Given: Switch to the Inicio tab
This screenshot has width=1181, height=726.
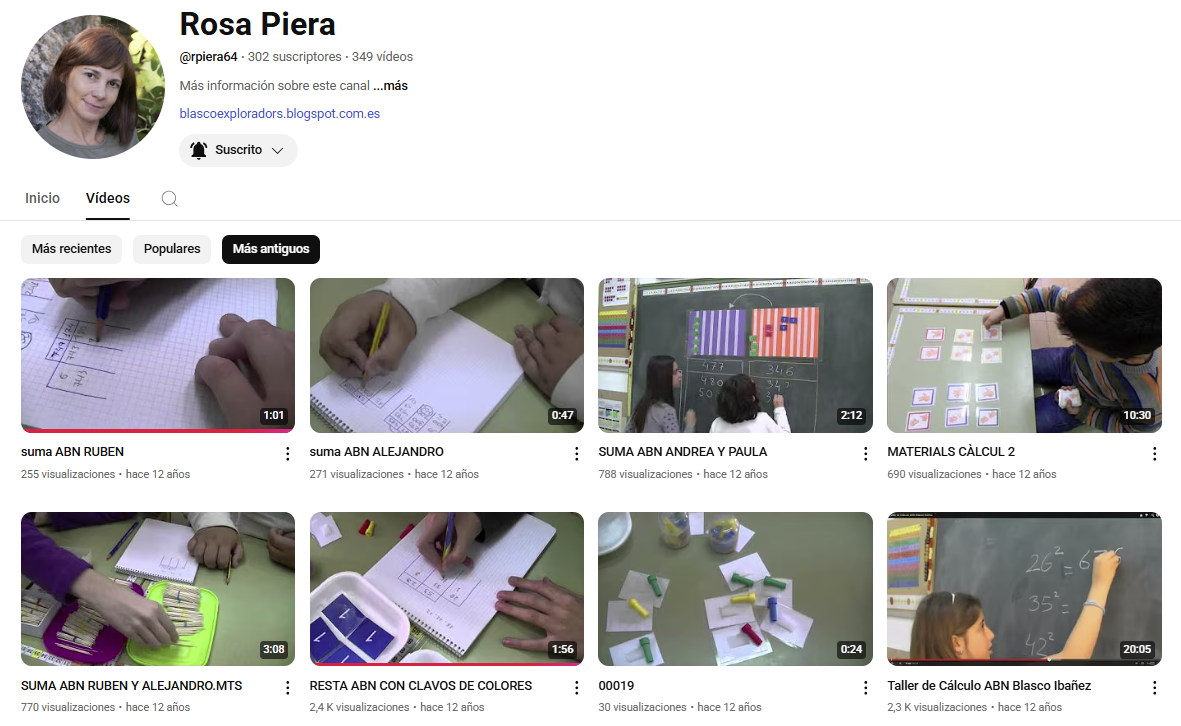Looking at the screenshot, I should (x=42, y=198).
